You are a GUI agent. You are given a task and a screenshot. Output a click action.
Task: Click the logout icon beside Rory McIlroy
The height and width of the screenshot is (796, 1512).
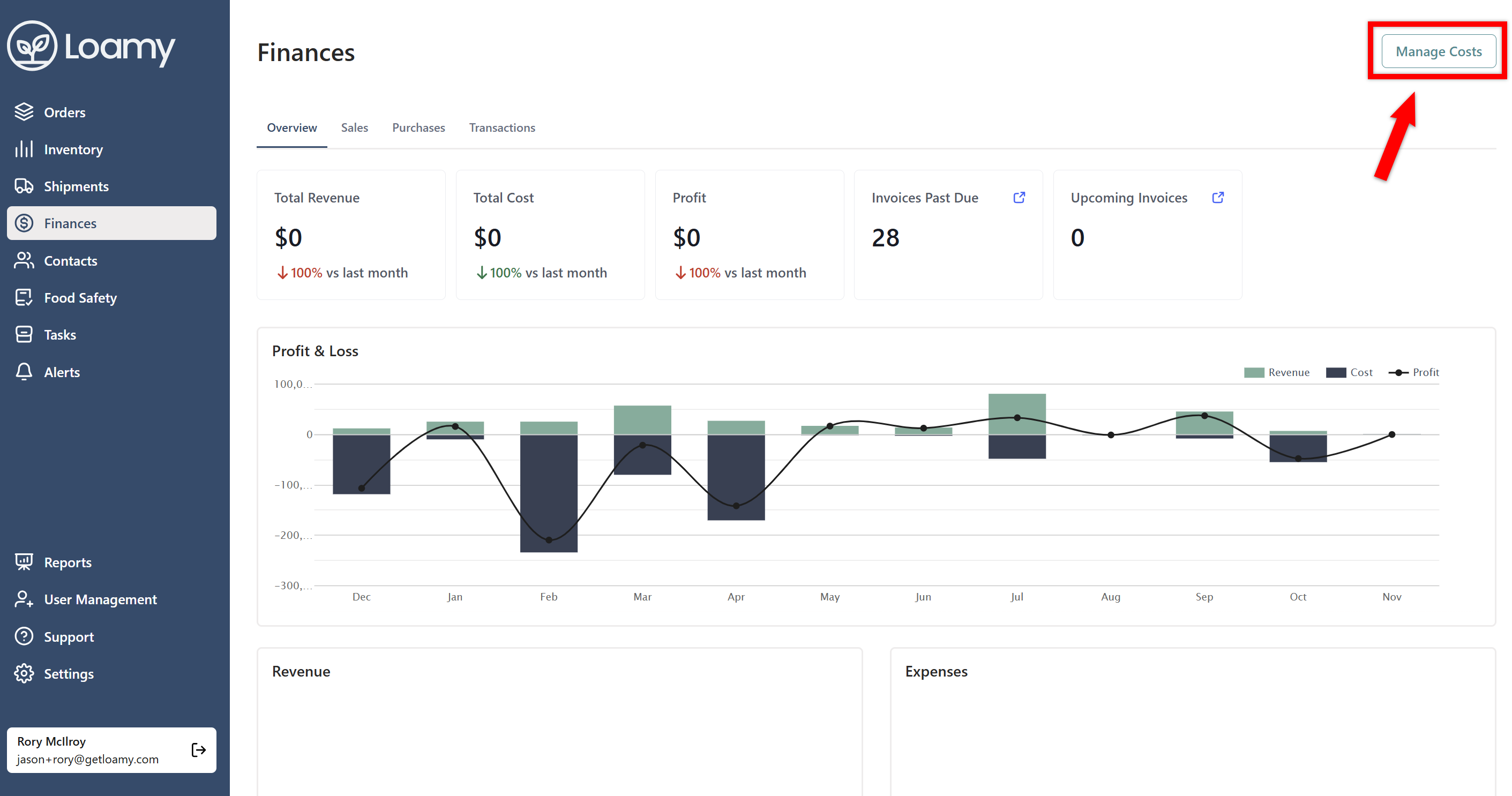pyautogui.click(x=198, y=749)
